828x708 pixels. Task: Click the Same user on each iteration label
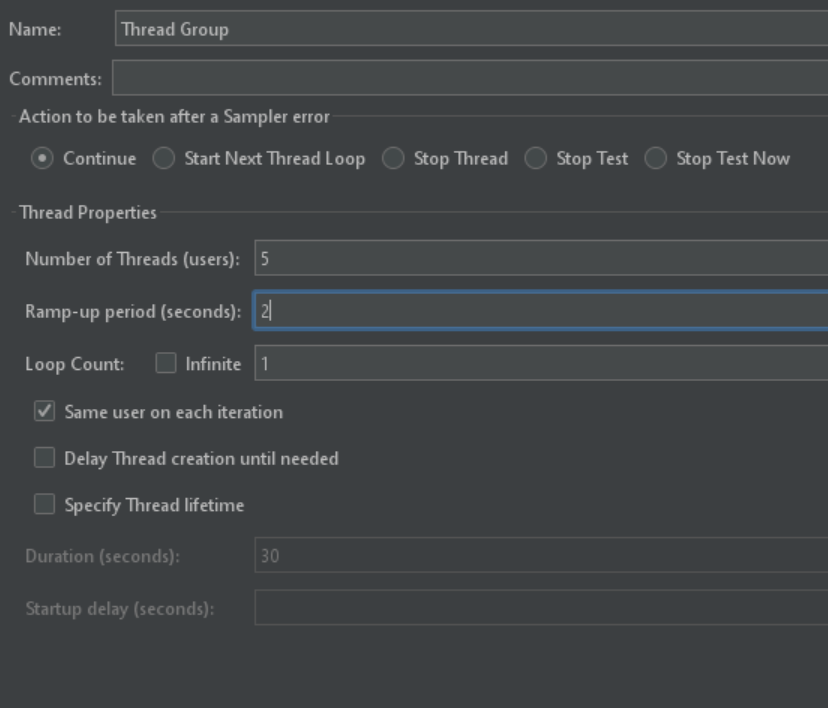[174, 412]
